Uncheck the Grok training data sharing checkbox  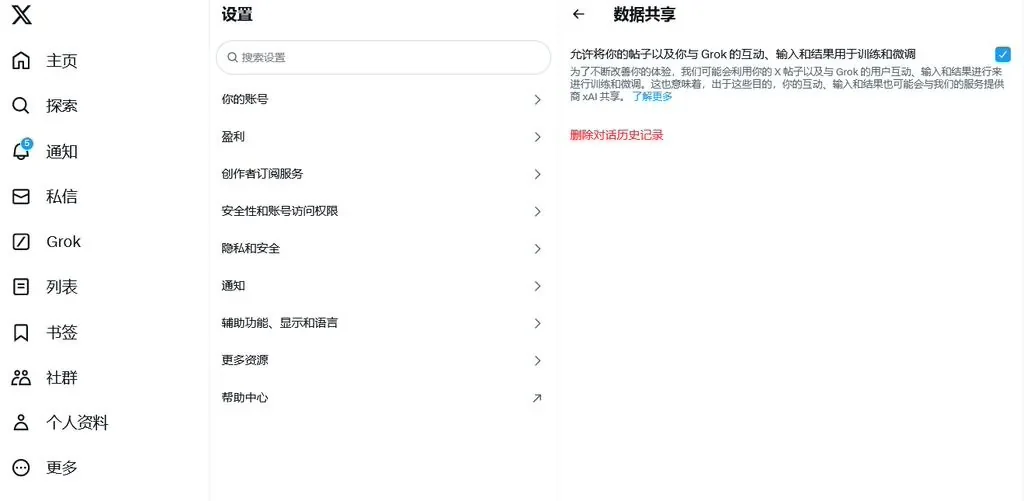(x=1002, y=54)
